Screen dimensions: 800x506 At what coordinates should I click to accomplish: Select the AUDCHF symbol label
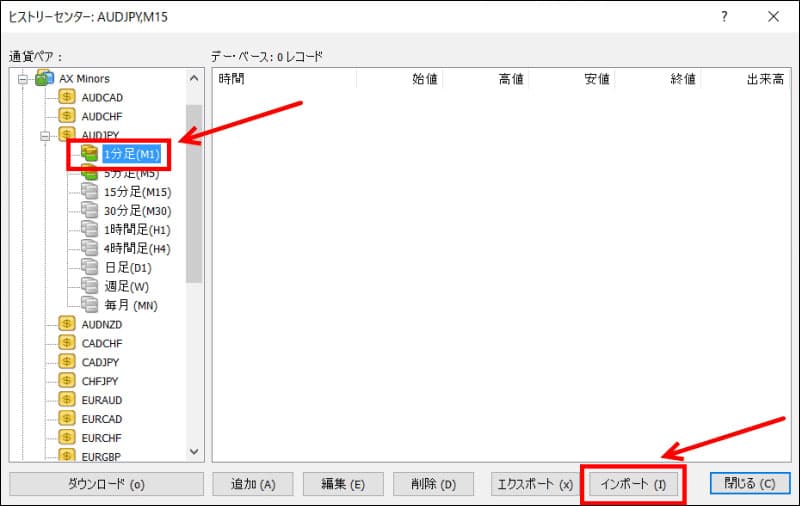pos(102,116)
